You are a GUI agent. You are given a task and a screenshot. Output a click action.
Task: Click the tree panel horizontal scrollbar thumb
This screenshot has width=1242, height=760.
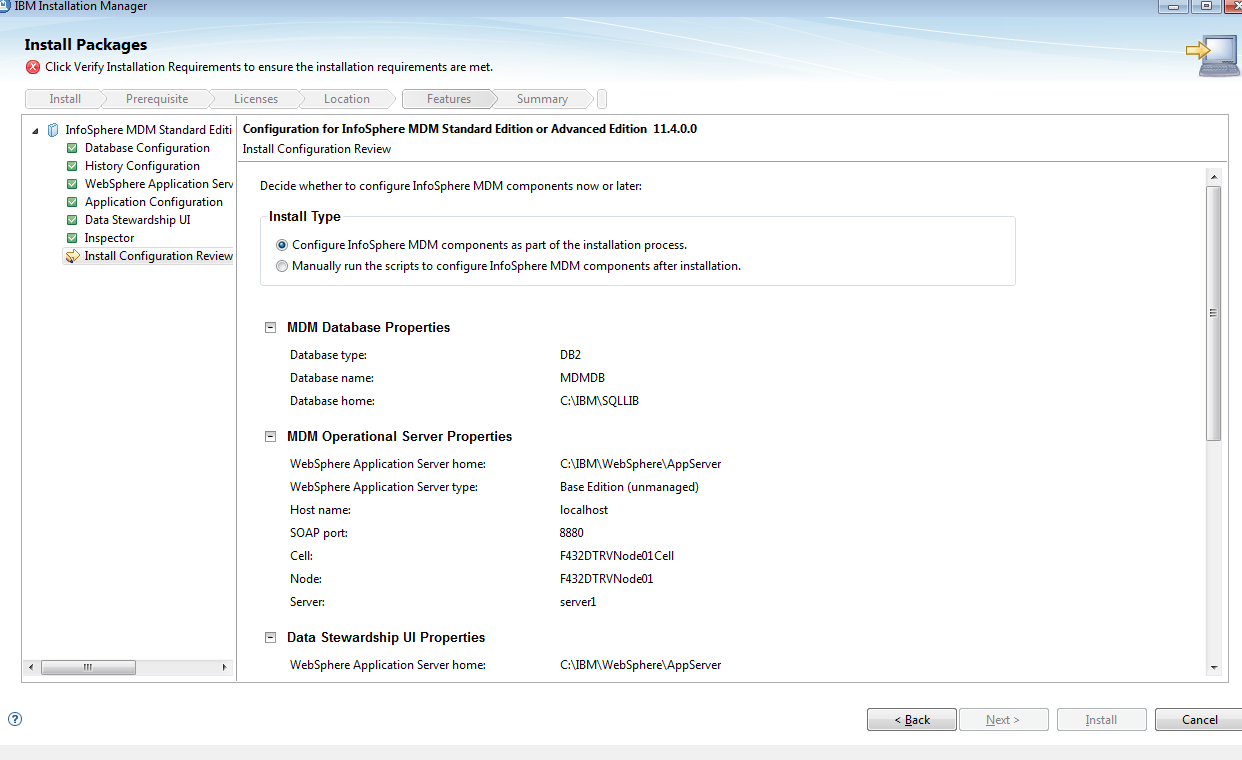(x=88, y=667)
